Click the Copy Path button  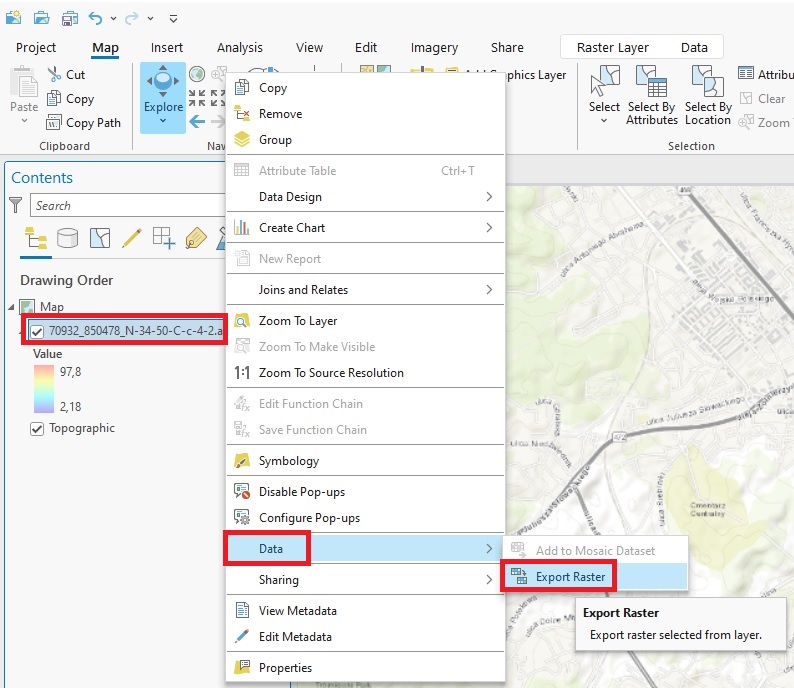click(92, 123)
